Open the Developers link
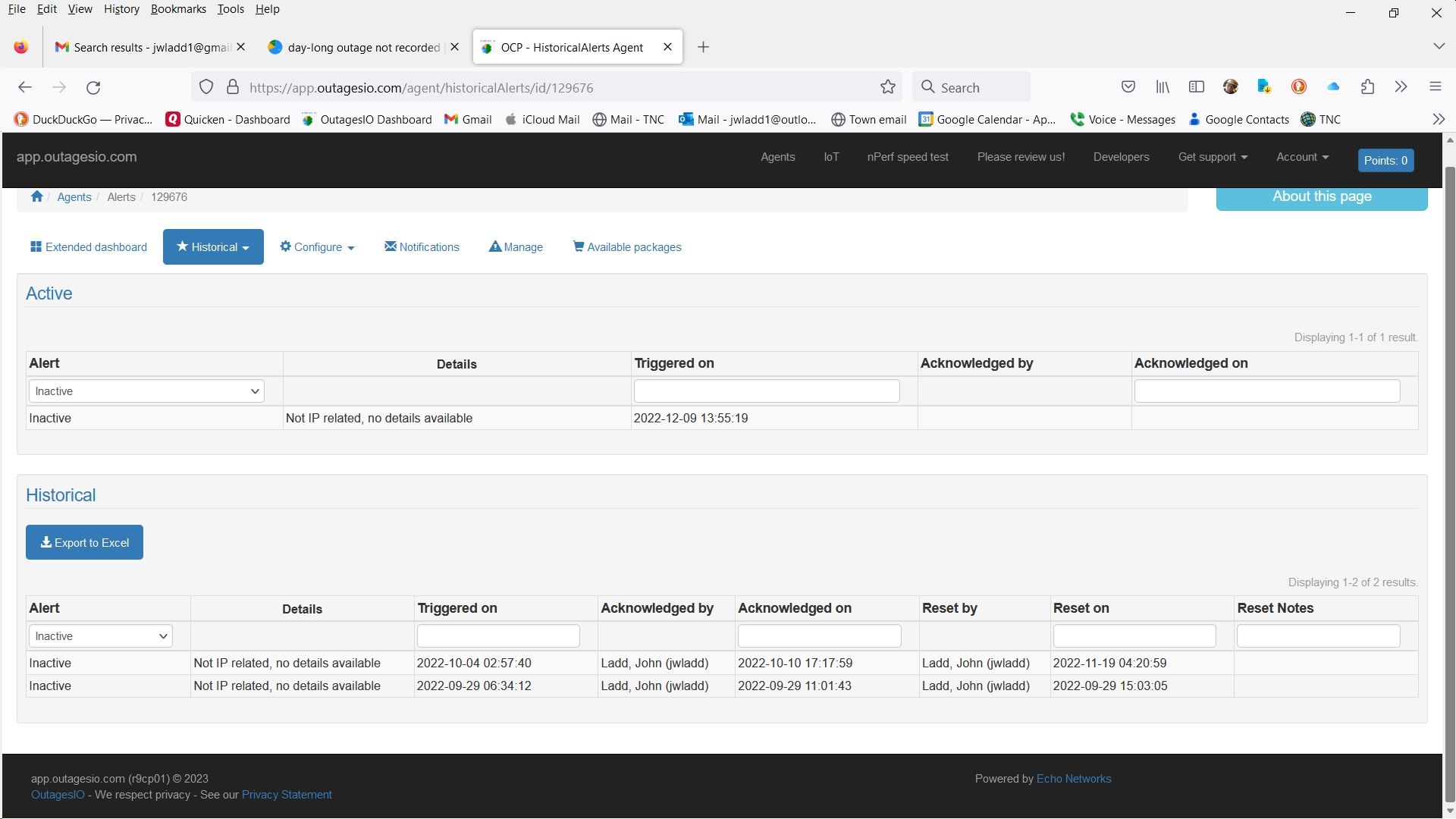 click(x=1121, y=157)
